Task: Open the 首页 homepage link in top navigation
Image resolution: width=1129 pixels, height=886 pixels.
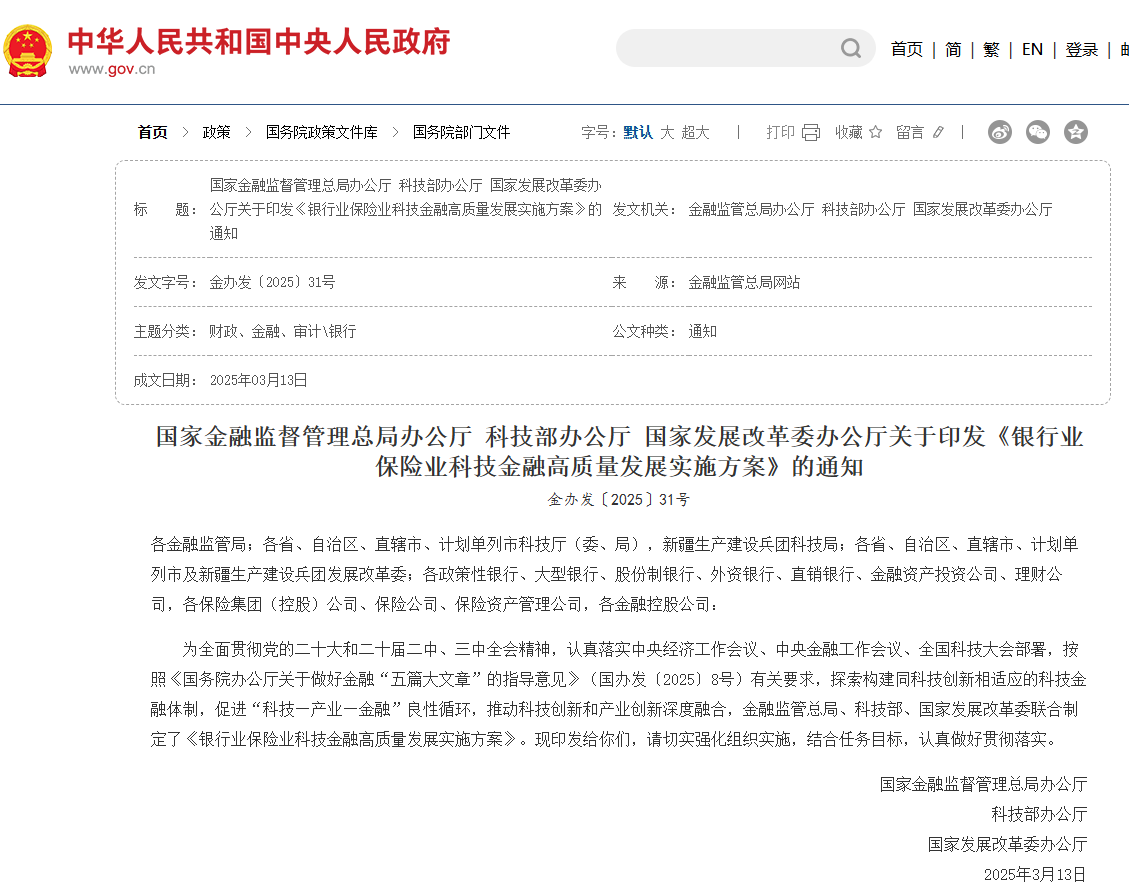Action: [906, 49]
